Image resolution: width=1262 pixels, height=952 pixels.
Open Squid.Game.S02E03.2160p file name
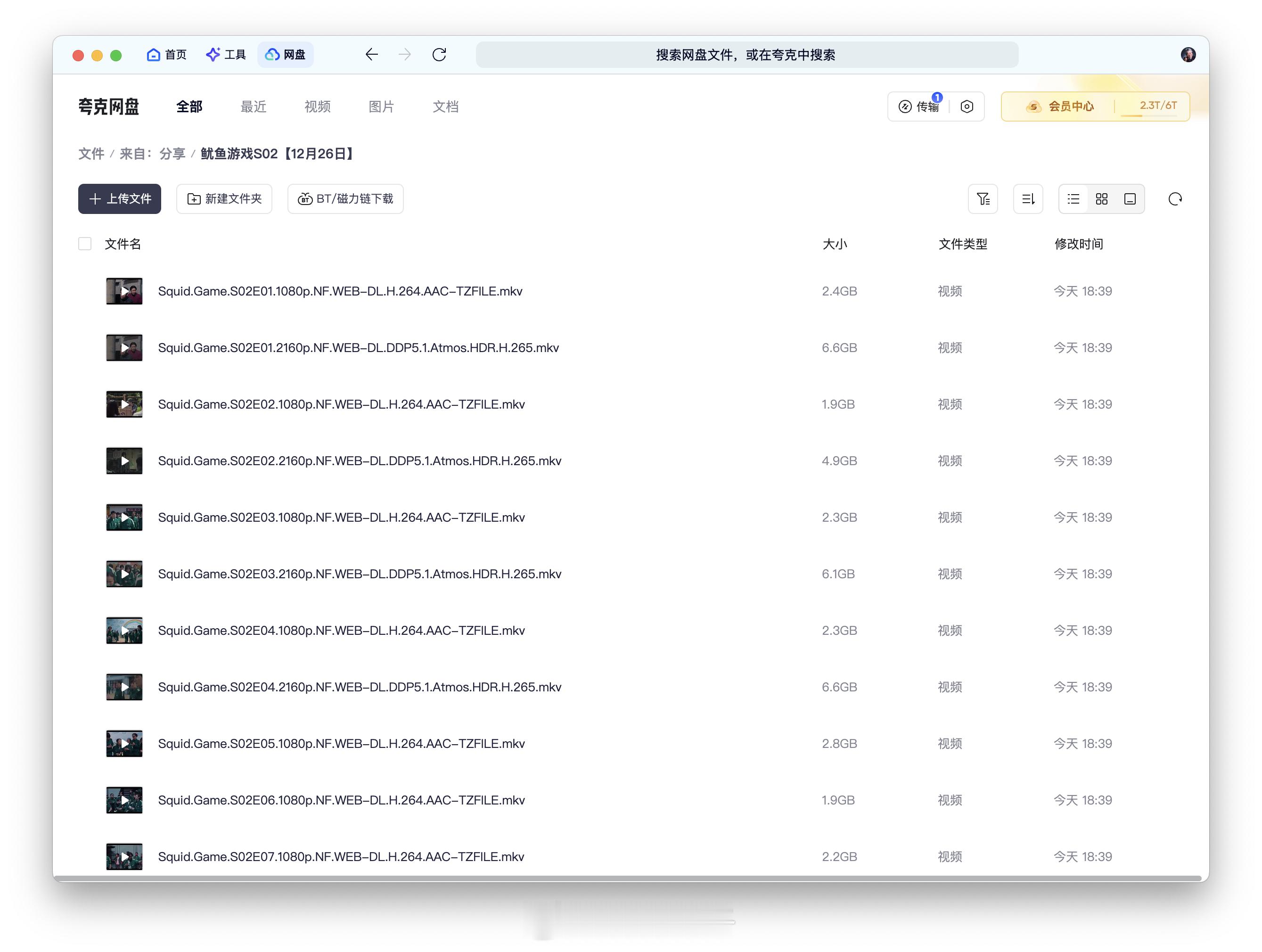[360, 574]
